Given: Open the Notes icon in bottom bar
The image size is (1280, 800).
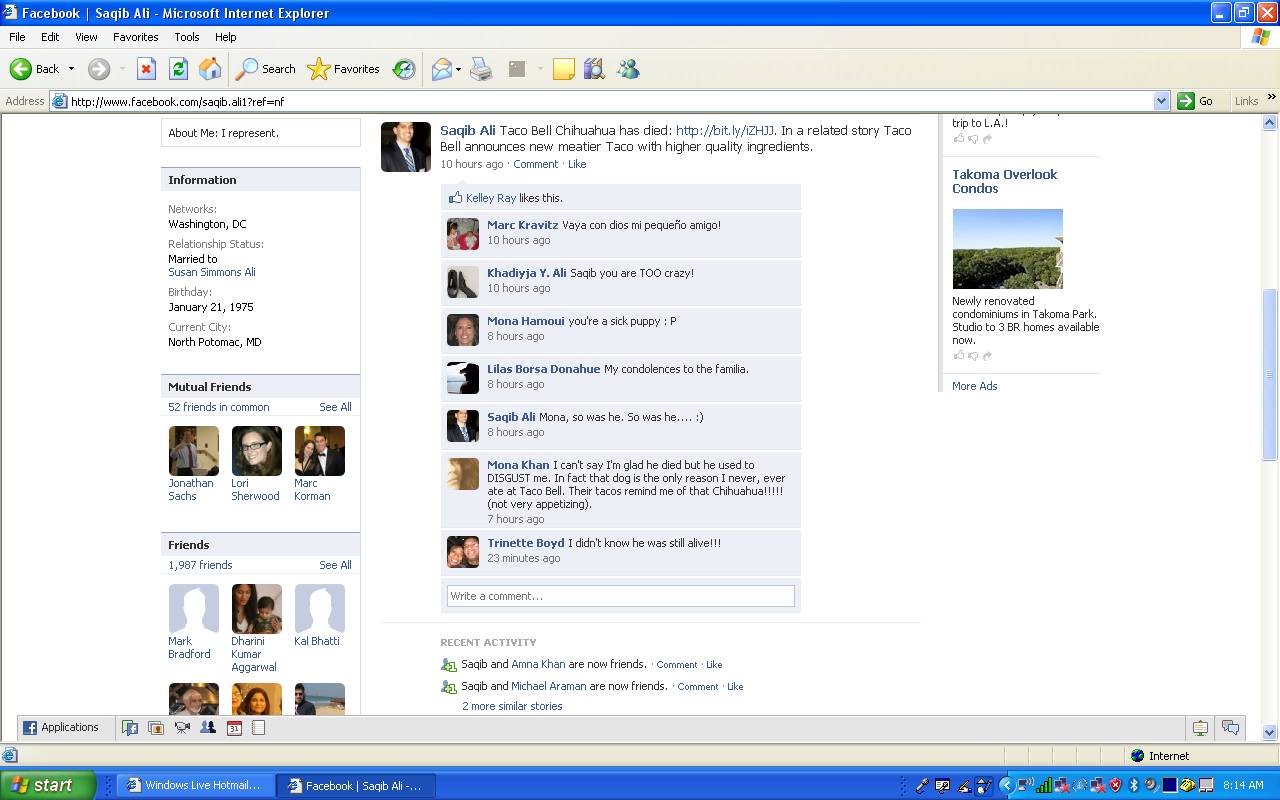Looking at the screenshot, I should (258, 728).
